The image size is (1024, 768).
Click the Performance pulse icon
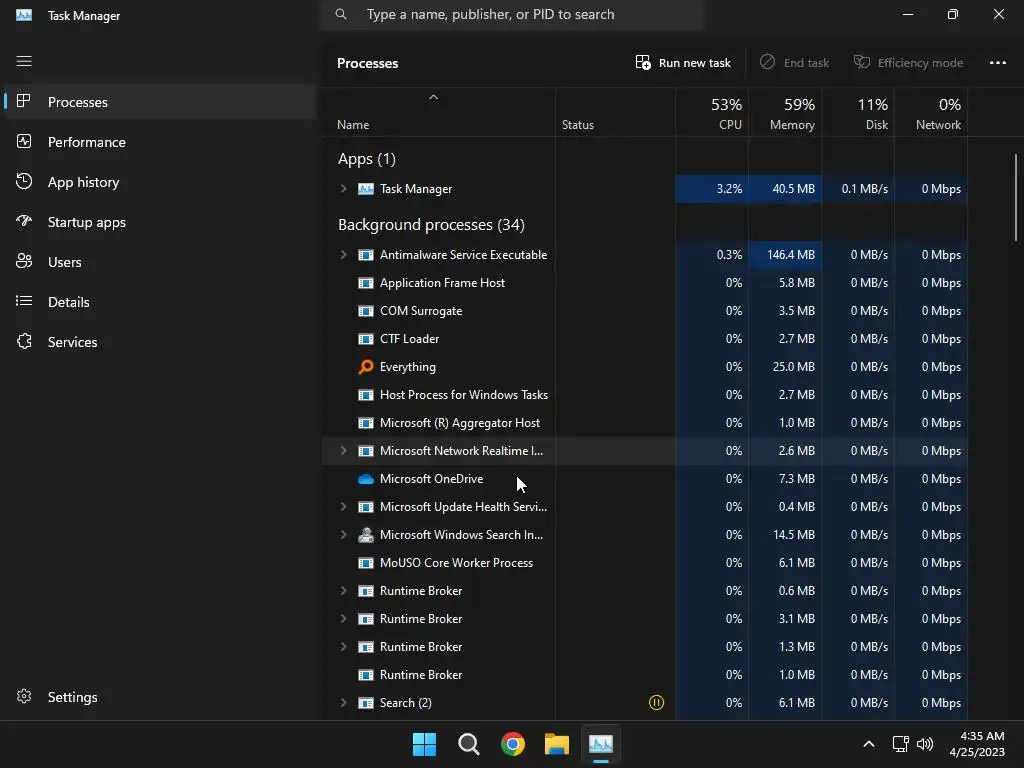point(24,142)
